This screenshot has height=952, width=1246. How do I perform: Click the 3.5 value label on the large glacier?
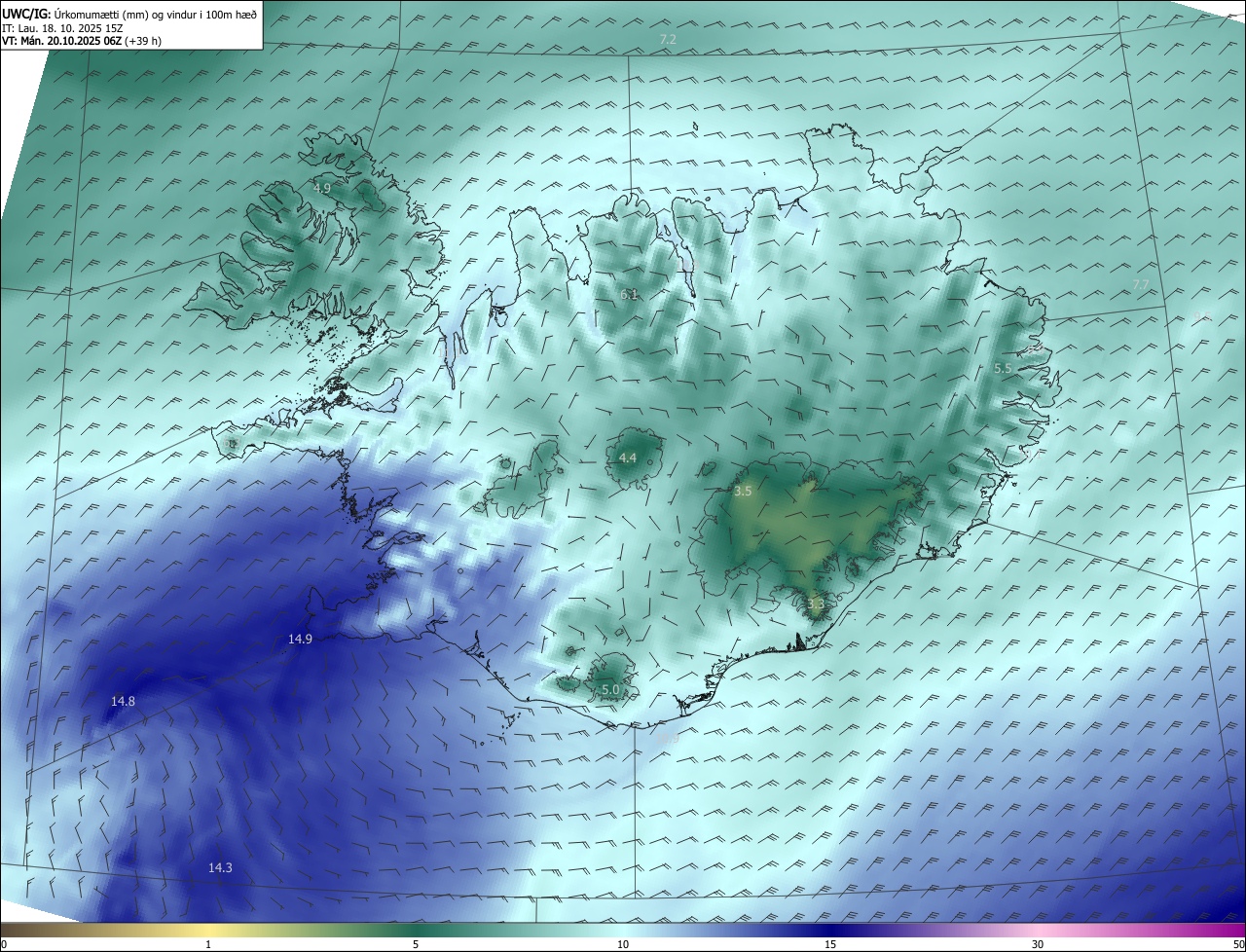[x=743, y=492]
